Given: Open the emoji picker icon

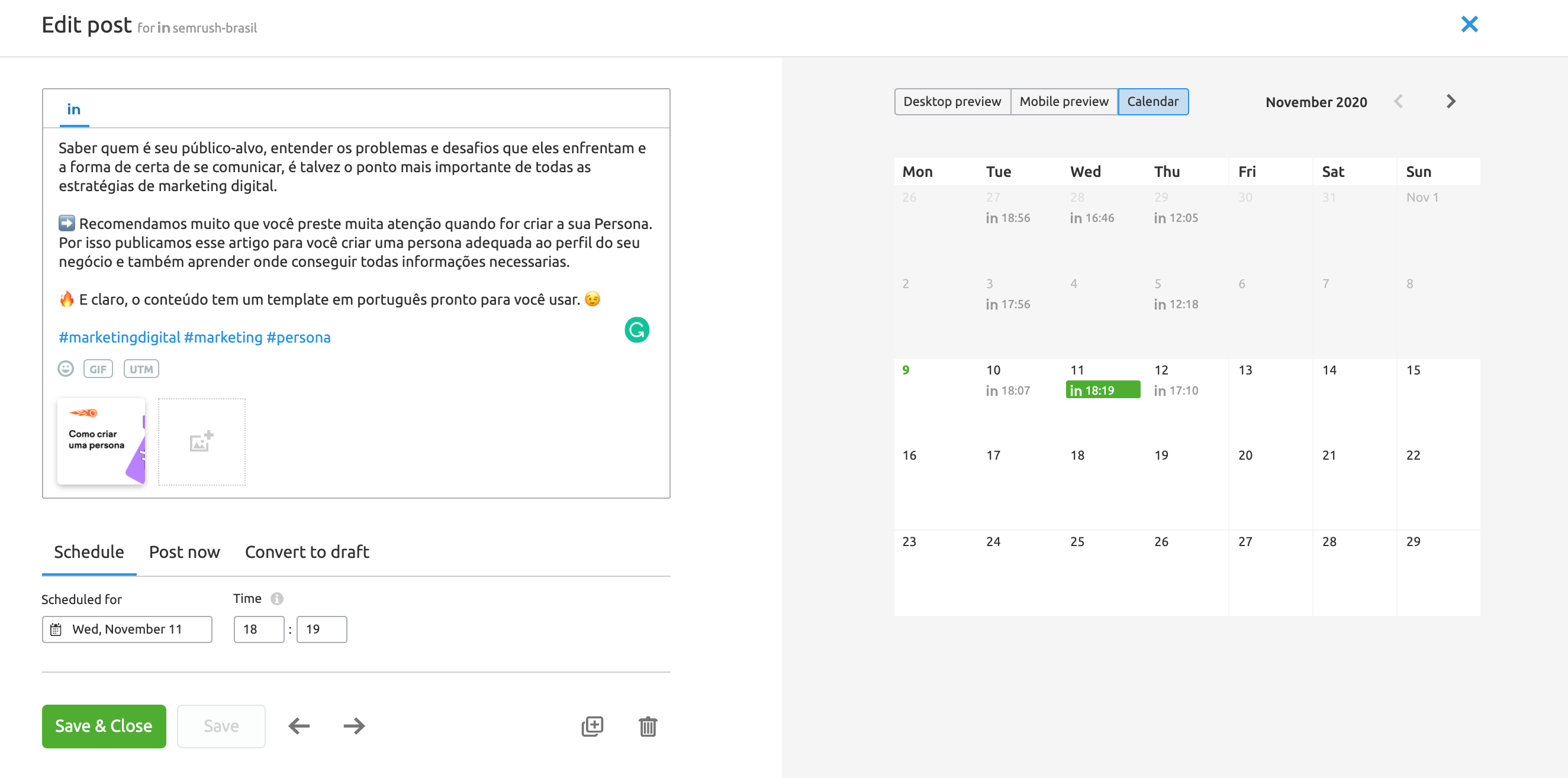Looking at the screenshot, I should click(x=65, y=369).
